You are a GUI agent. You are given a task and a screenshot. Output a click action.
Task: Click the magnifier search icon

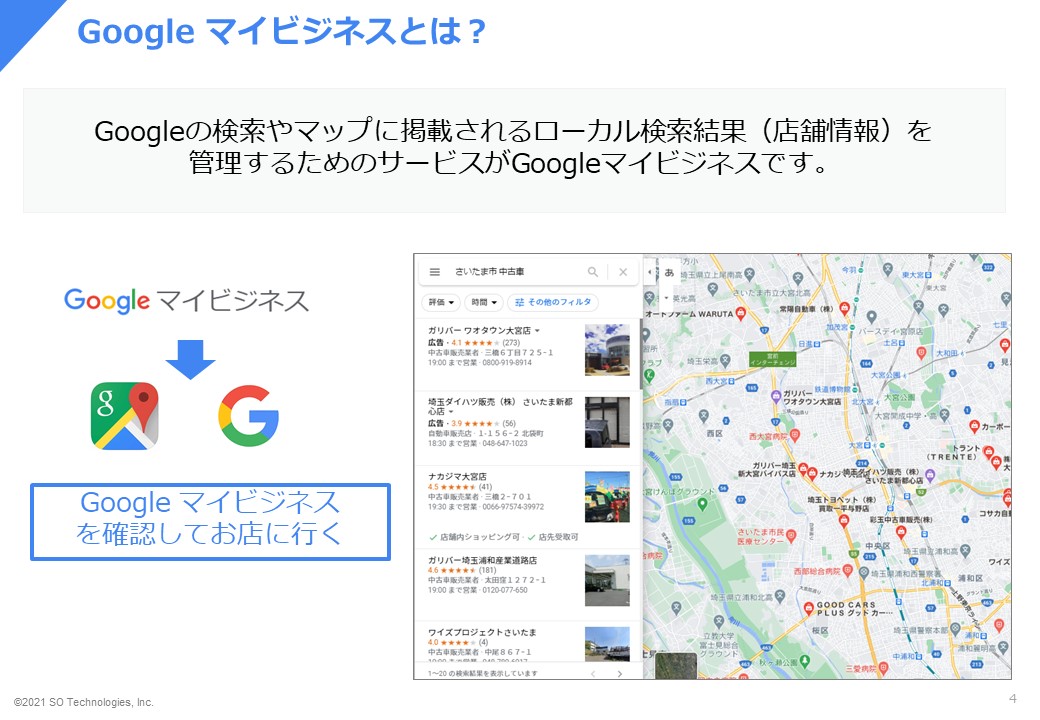593,272
